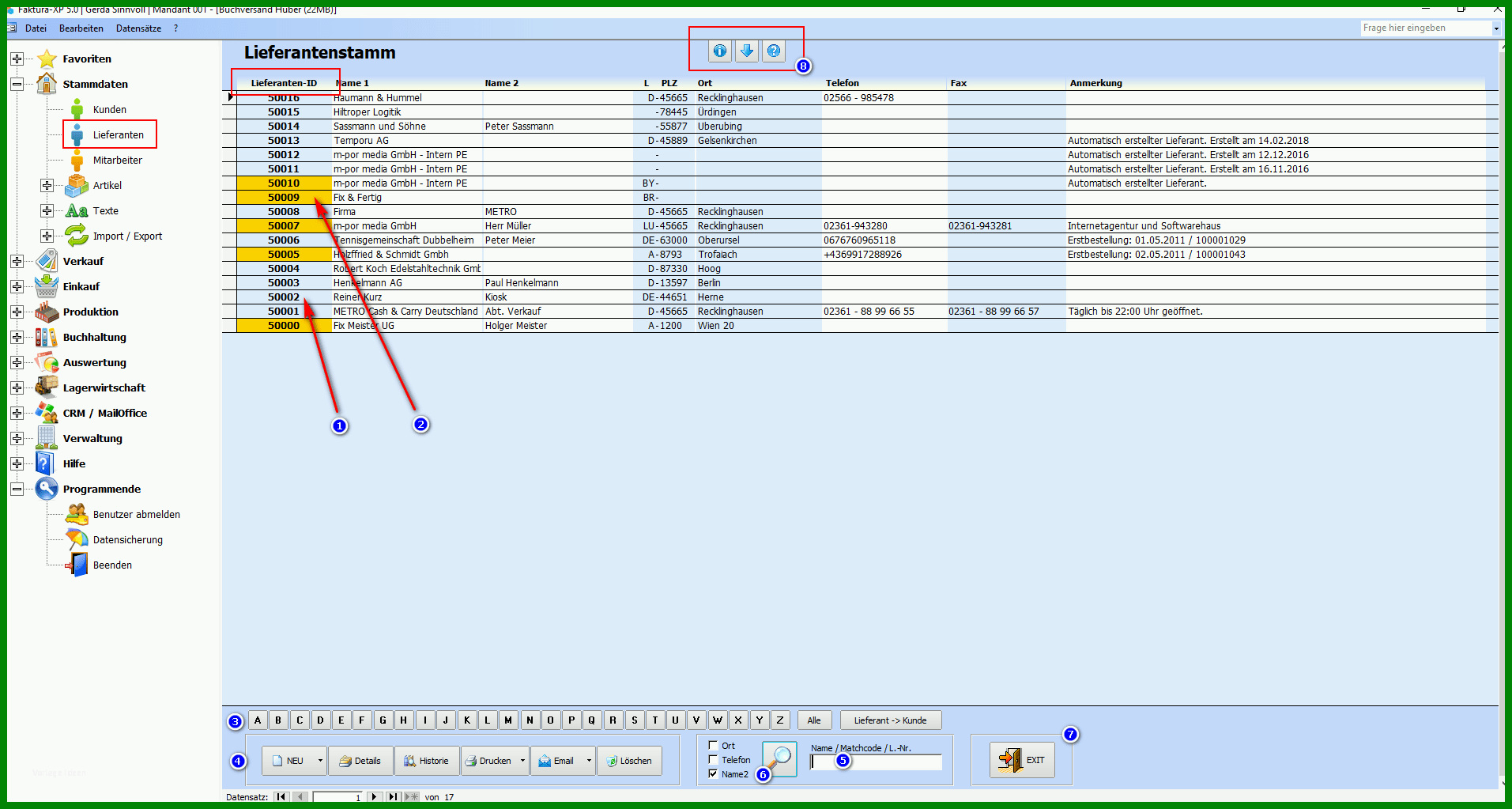Image resolution: width=1512 pixels, height=809 pixels.
Task: Click the Name / Matchcode search field
Action: 876,762
